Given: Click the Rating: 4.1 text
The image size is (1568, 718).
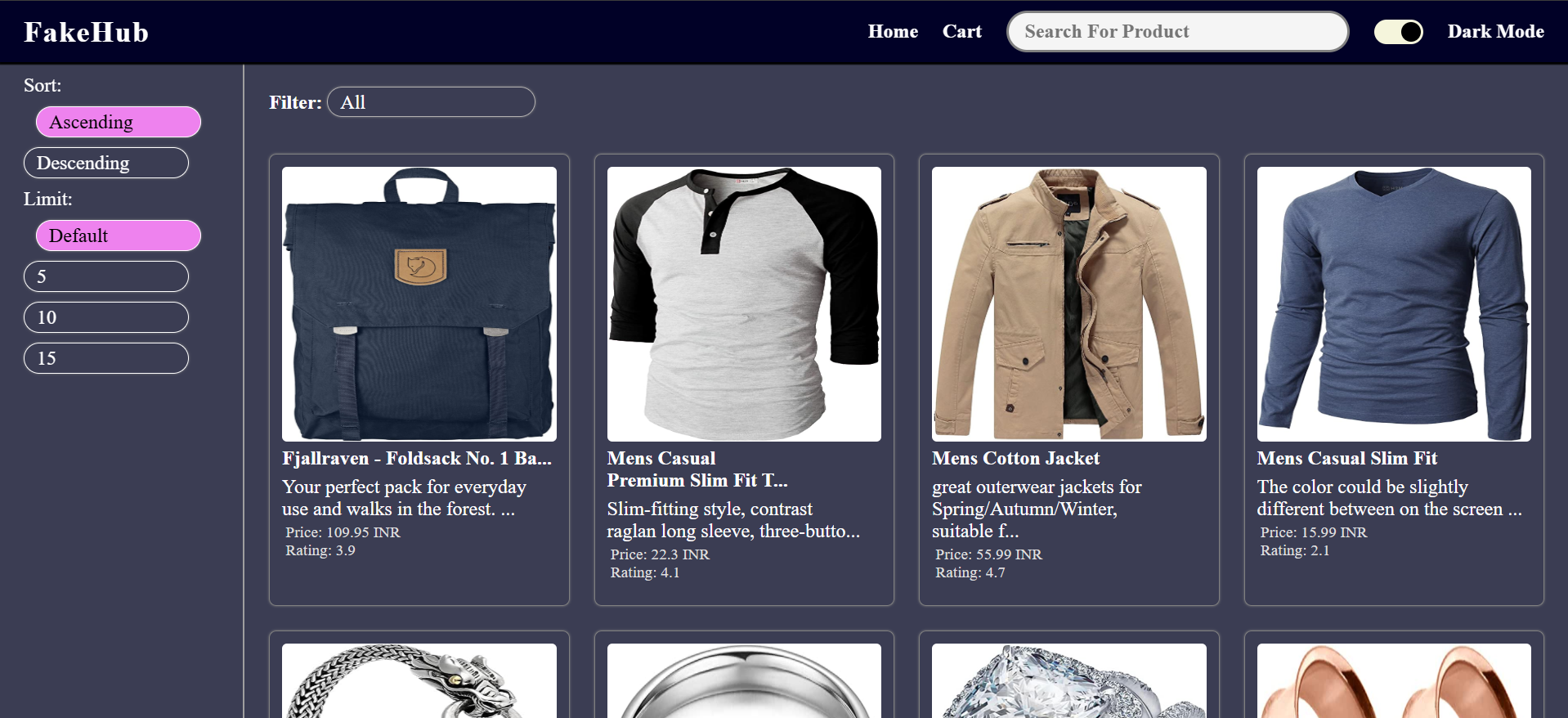Looking at the screenshot, I should tap(645, 573).
